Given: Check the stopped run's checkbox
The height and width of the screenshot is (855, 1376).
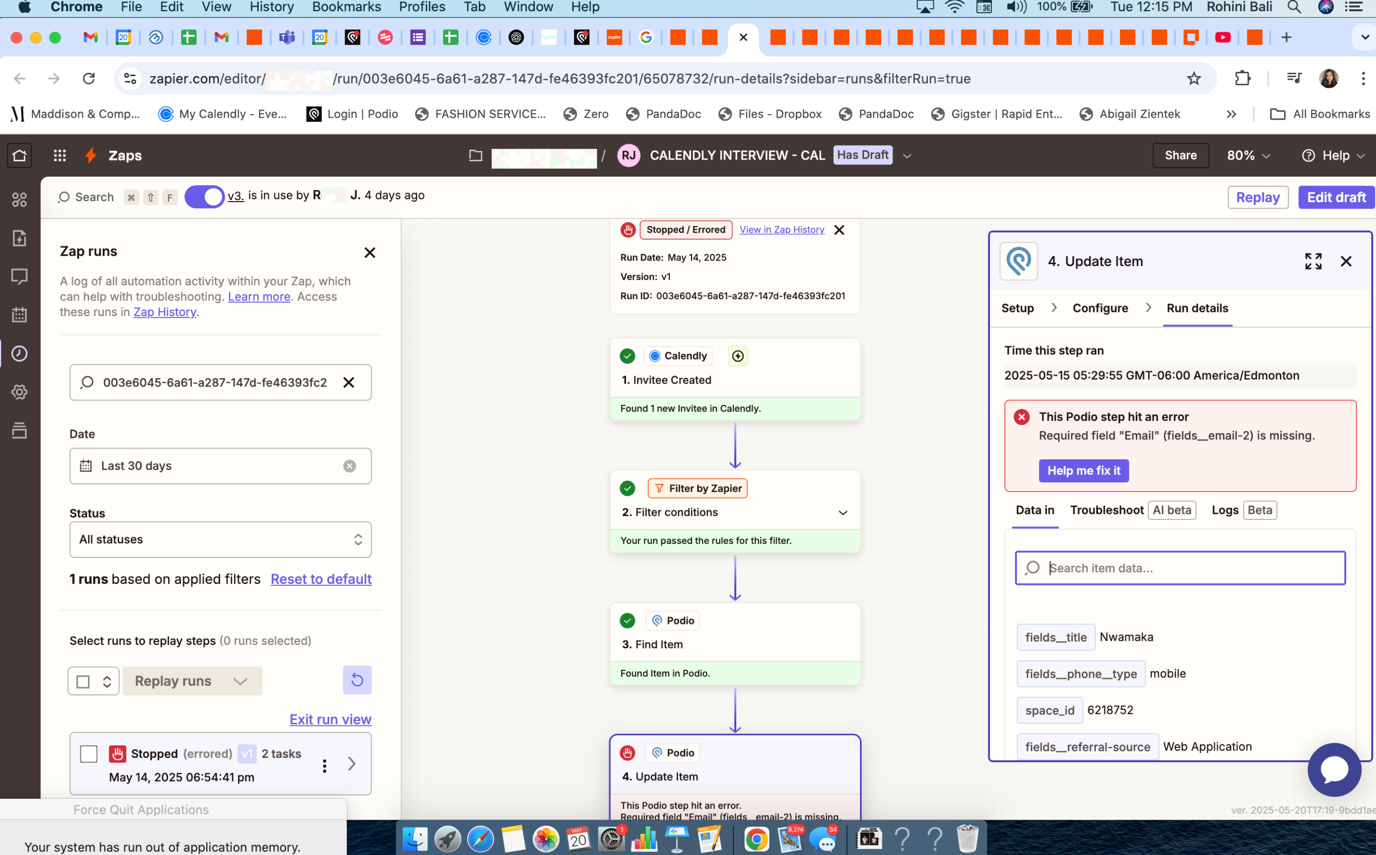Looking at the screenshot, I should click(89, 754).
